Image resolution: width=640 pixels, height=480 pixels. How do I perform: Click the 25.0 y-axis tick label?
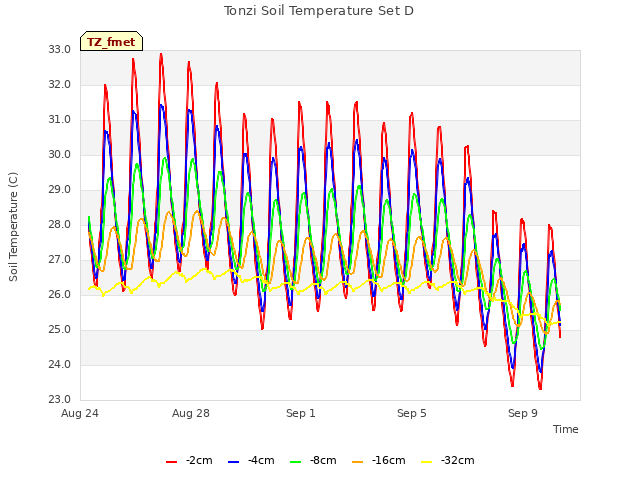point(59,329)
